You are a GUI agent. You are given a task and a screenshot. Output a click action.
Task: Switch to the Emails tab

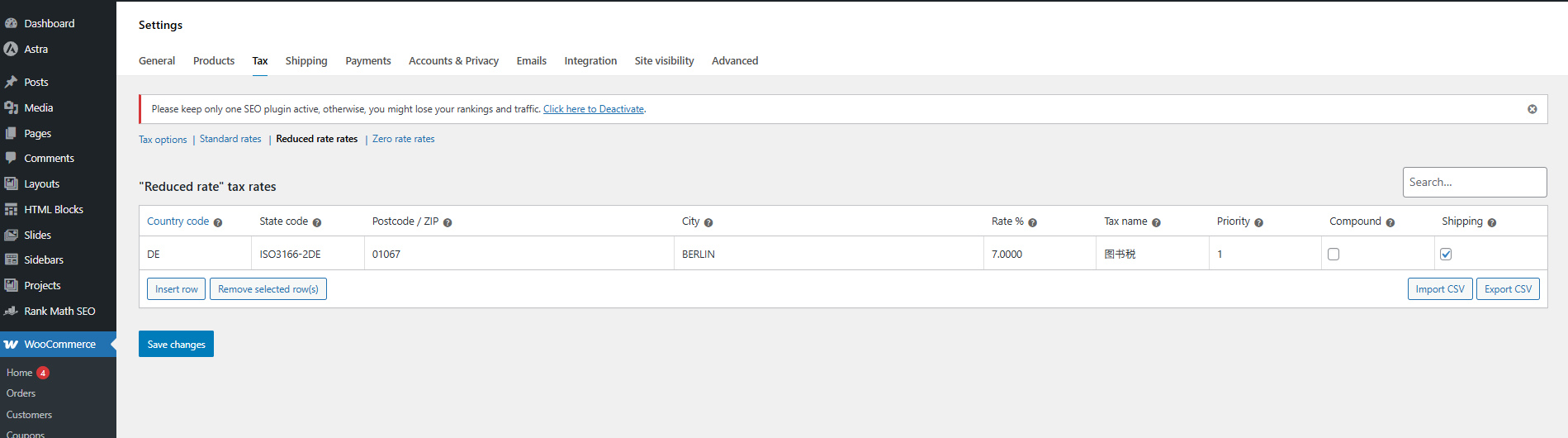tap(532, 61)
